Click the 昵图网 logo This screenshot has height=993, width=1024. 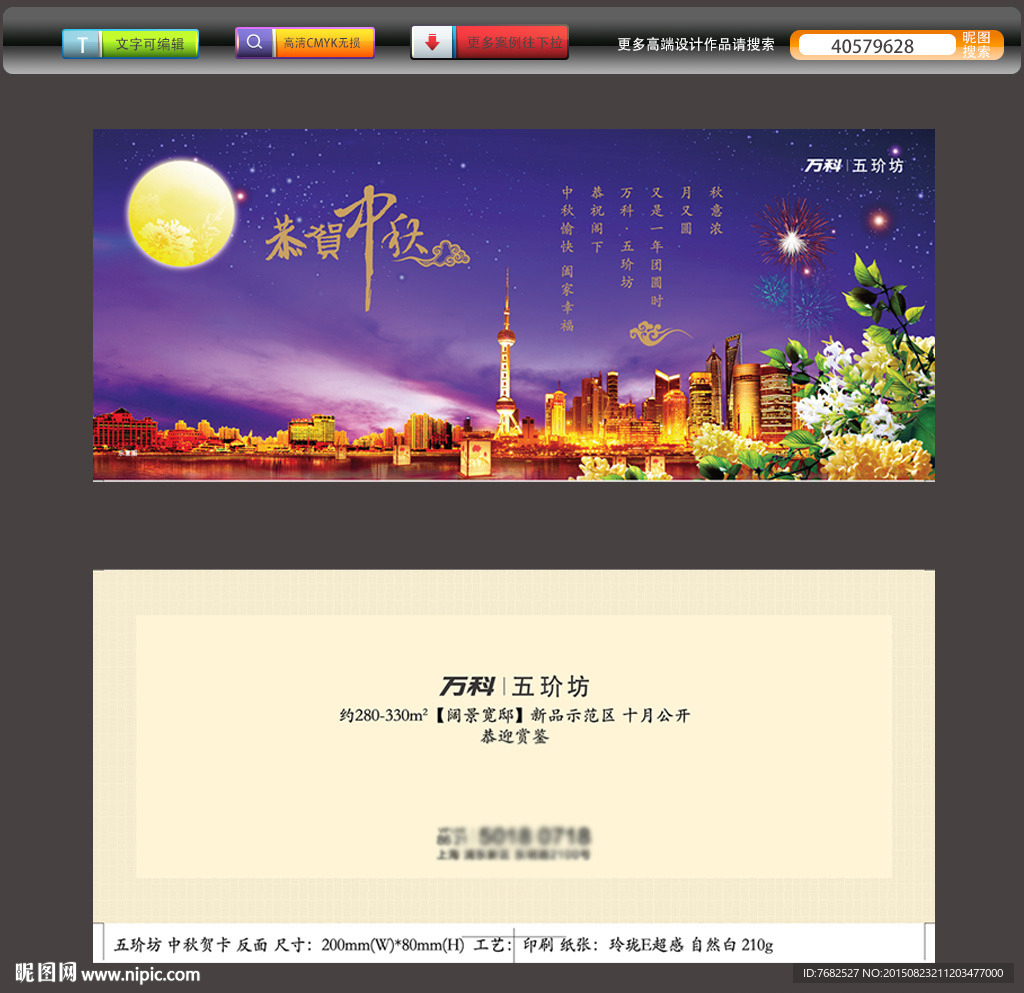pyautogui.click(x=46, y=973)
